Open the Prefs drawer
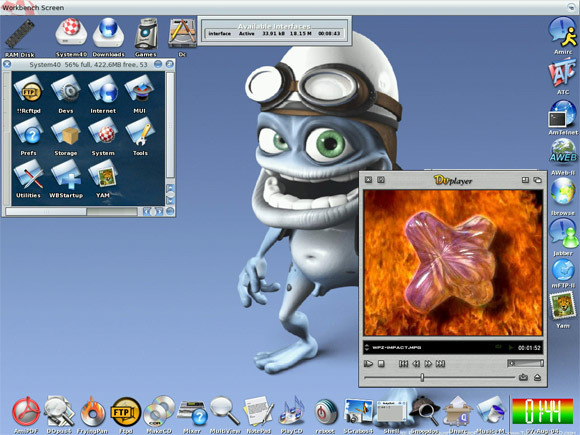 (28, 134)
